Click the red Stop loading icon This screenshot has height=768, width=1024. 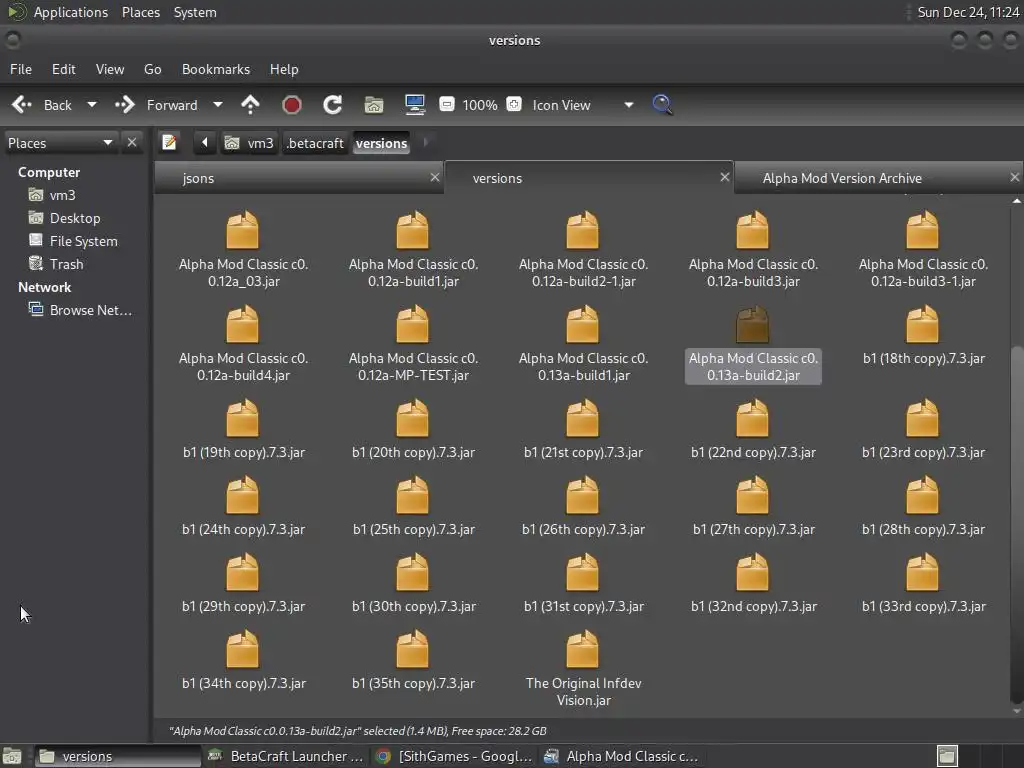[x=292, y=105]
